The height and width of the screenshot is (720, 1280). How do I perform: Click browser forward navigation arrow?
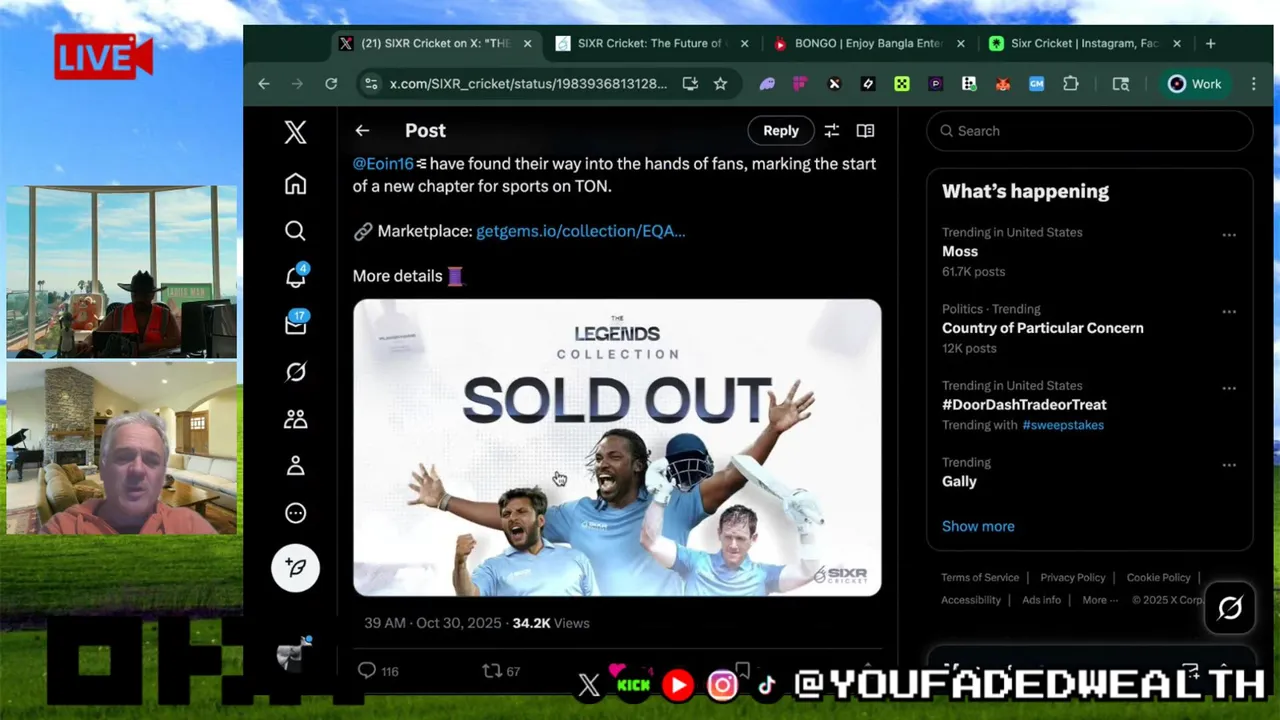297,84
